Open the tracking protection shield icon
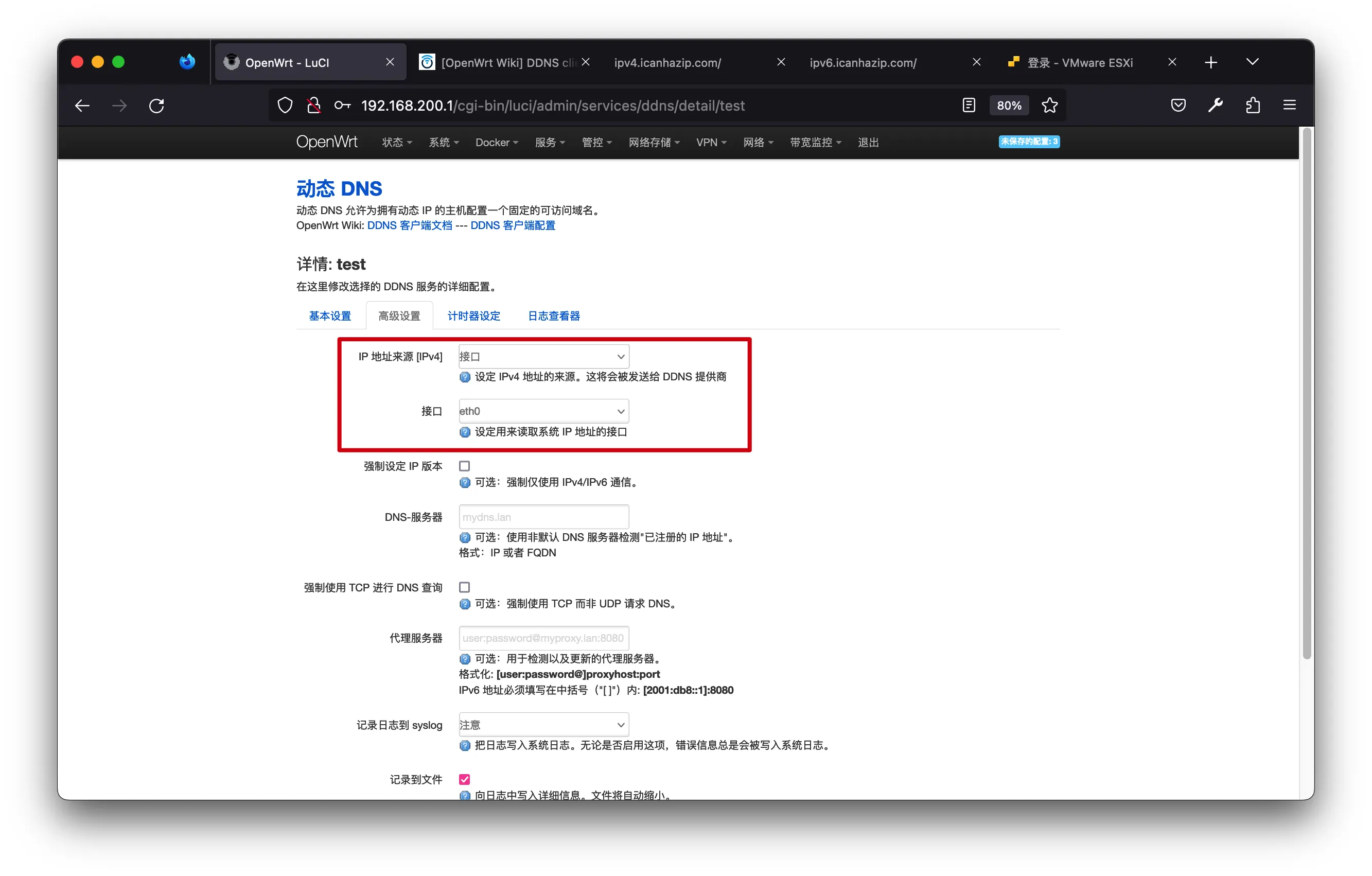The height and width of the screenshot is (876, 1372). 285,106
